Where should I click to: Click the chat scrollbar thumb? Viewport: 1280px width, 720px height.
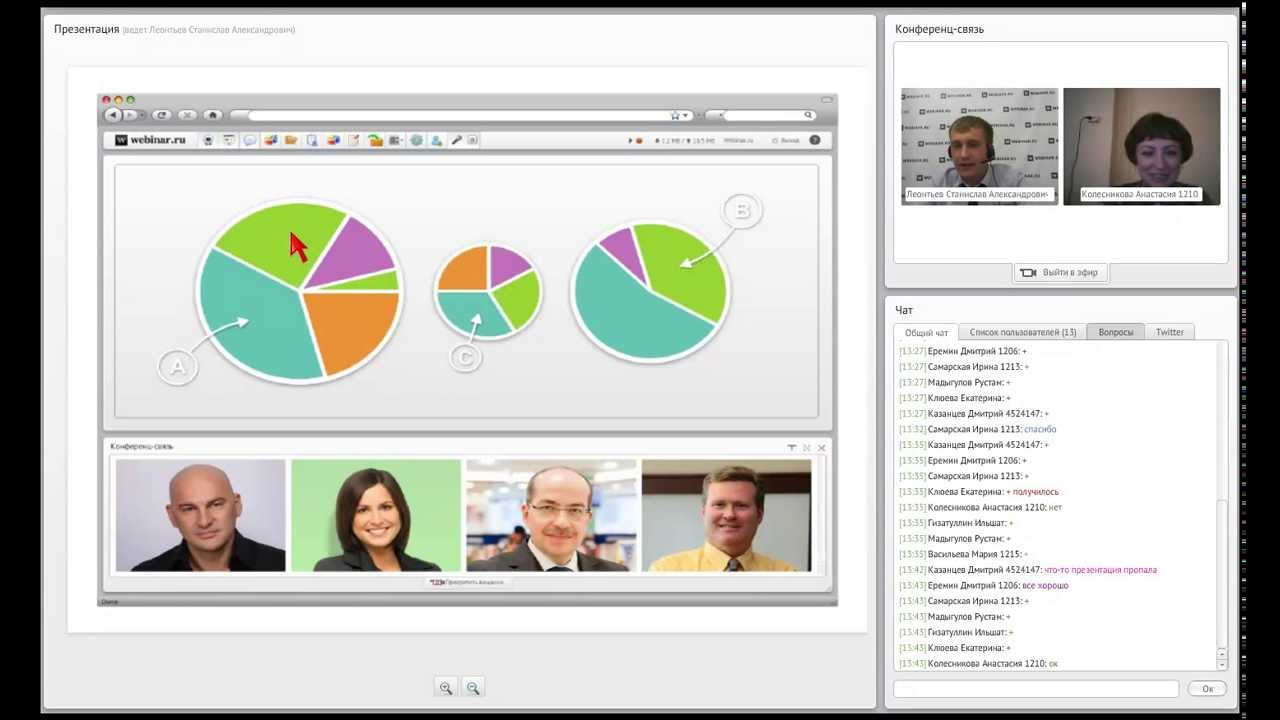coord(1222,574)
